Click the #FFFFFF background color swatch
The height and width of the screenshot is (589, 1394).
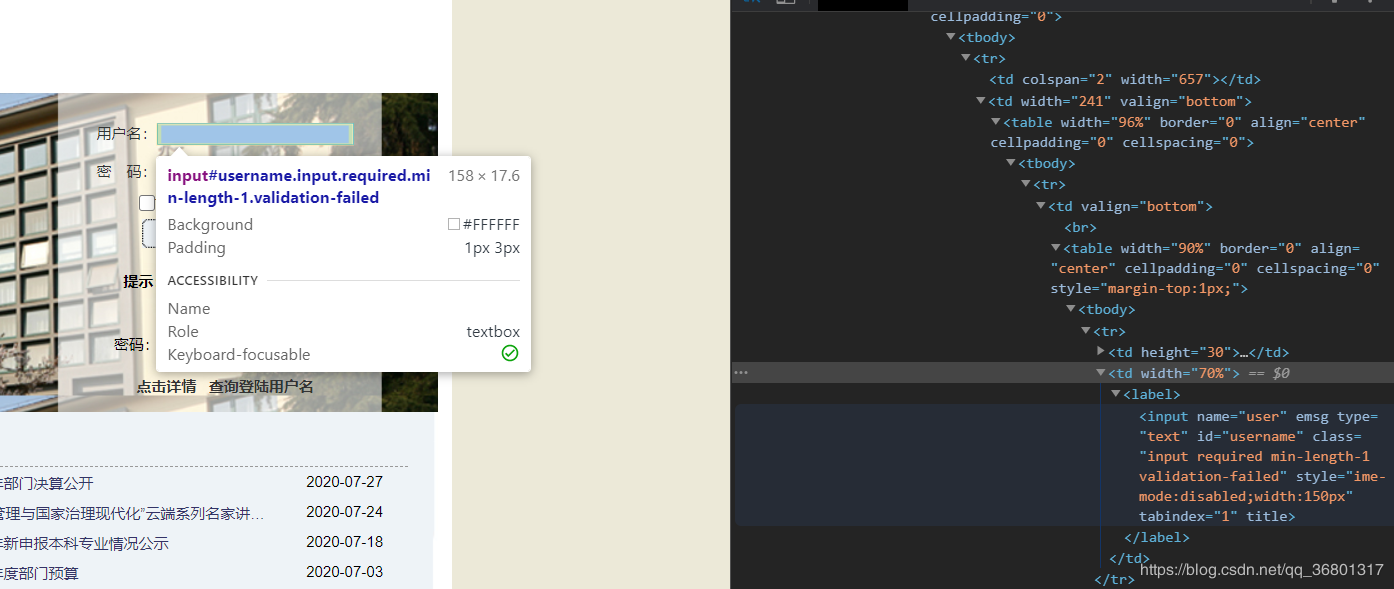click(454, 224)
